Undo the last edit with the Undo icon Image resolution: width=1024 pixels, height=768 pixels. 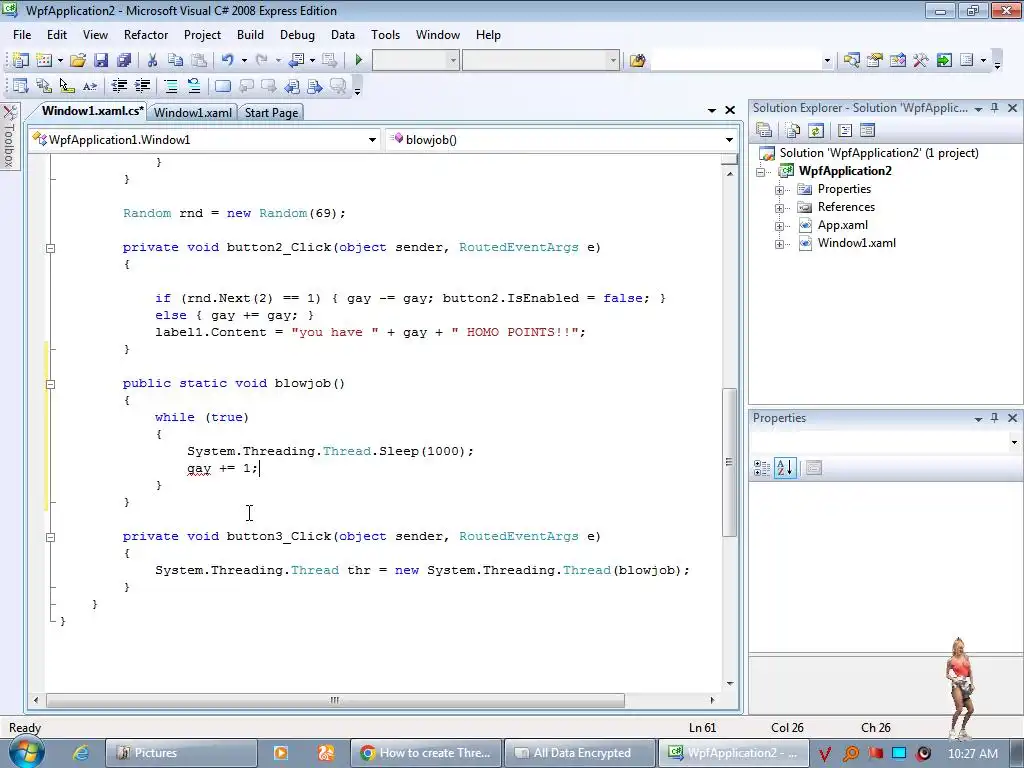click(227, 60)
